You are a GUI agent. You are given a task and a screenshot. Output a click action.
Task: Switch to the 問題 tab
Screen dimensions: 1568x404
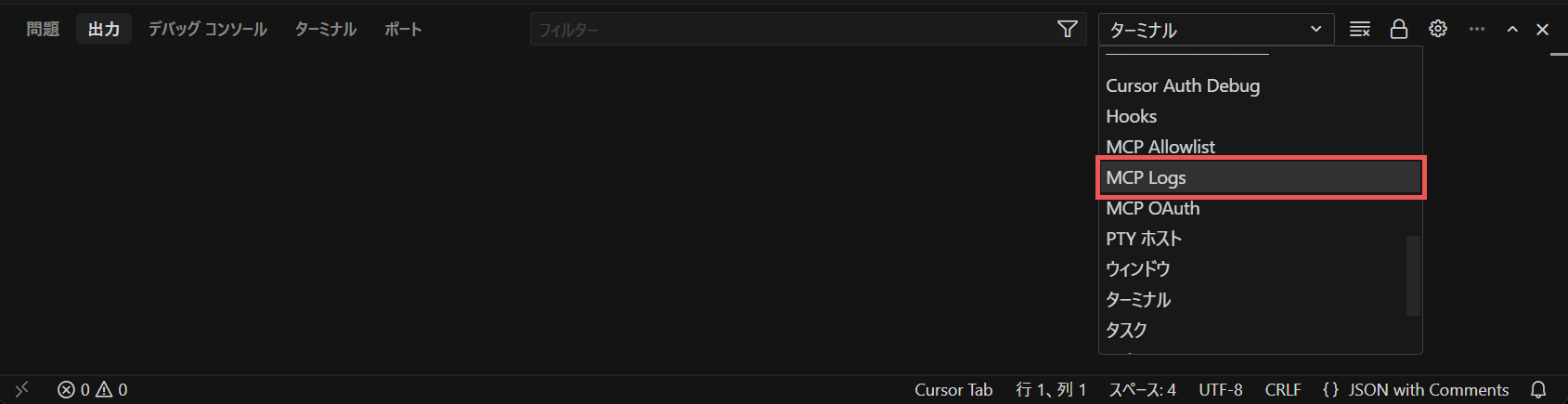(43, 30)
